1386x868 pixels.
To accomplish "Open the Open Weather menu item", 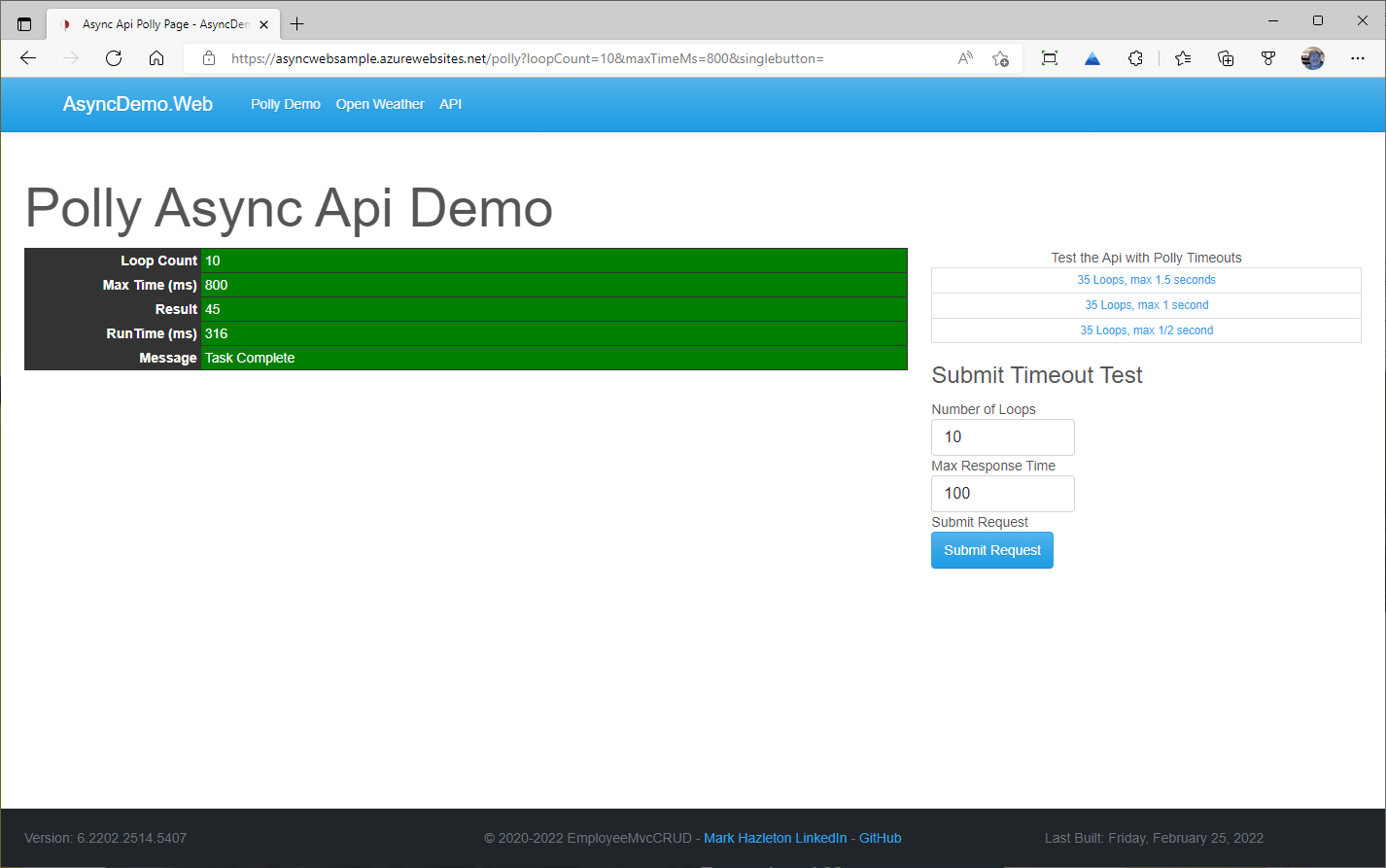I will [380, 104].
